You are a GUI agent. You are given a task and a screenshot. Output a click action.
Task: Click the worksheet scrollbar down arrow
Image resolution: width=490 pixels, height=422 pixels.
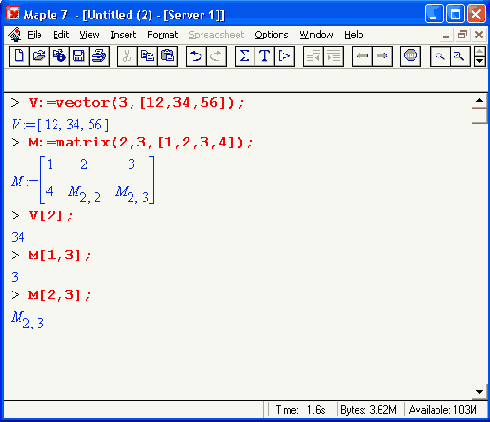[x=479, y=392]
